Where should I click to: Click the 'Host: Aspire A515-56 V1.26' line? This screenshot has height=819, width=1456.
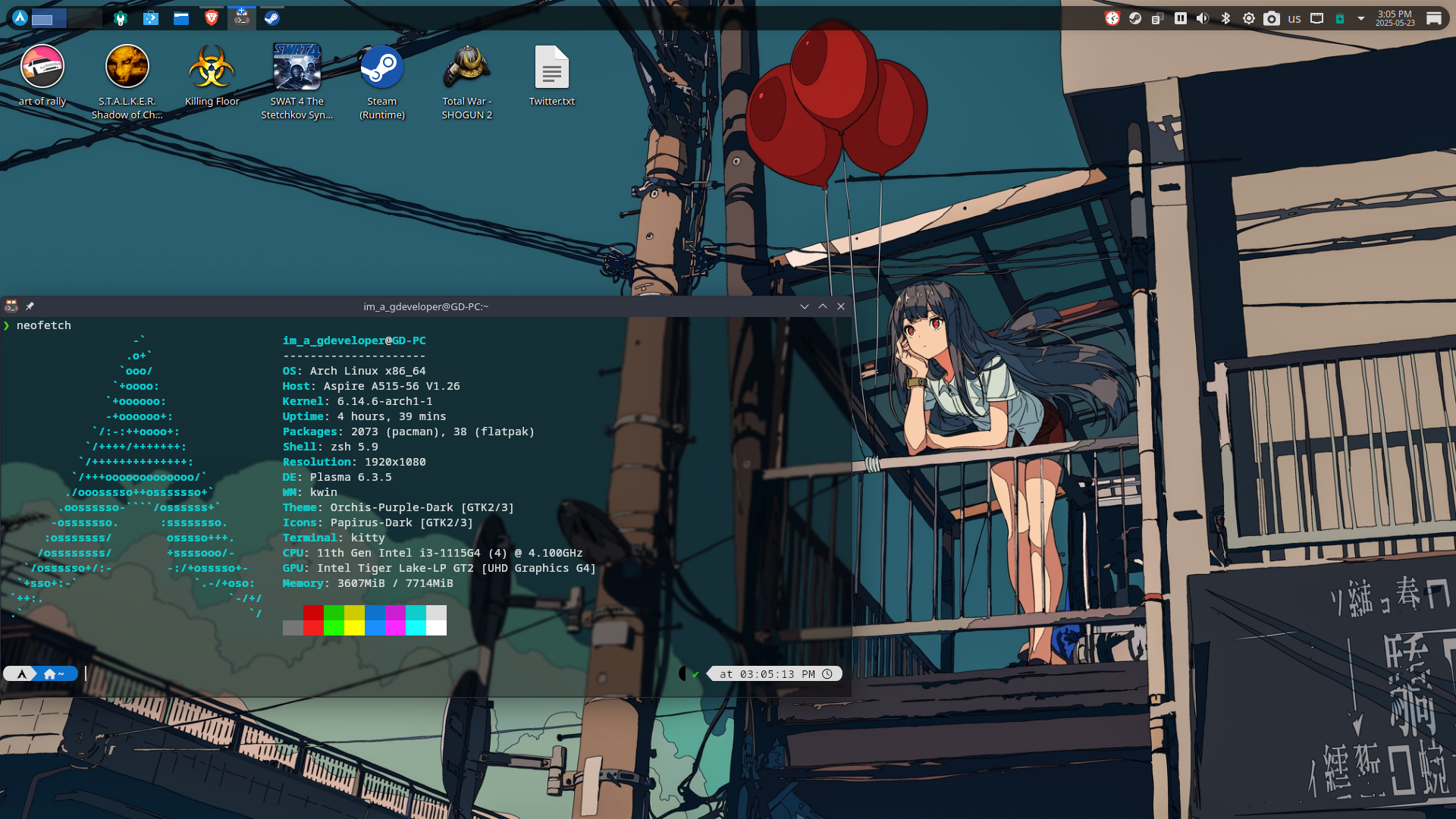[372, 386]
